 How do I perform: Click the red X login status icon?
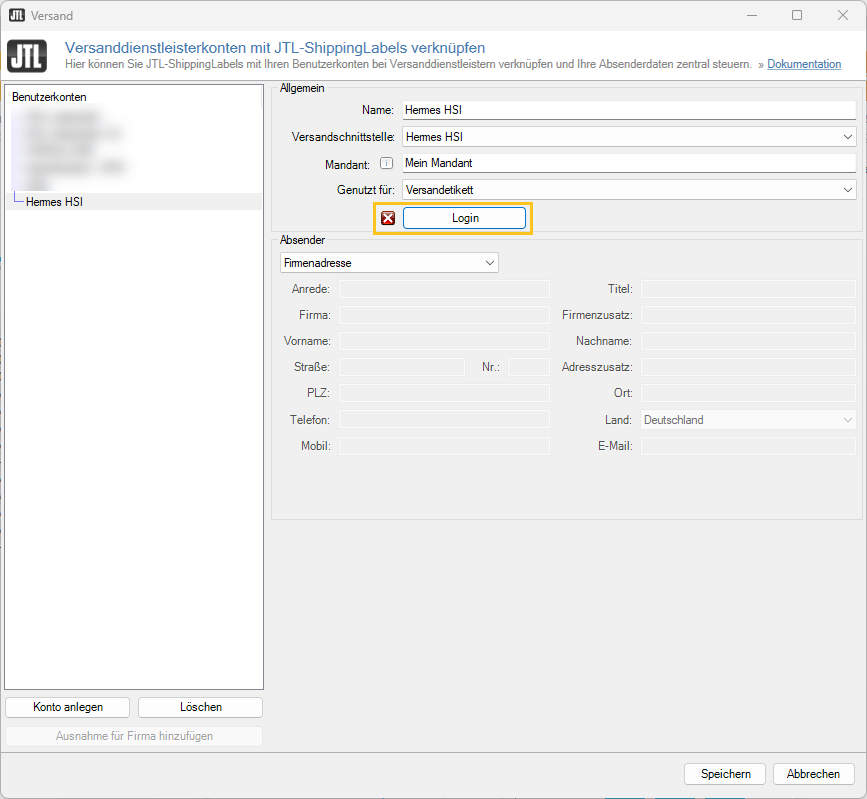click(388, 218)
